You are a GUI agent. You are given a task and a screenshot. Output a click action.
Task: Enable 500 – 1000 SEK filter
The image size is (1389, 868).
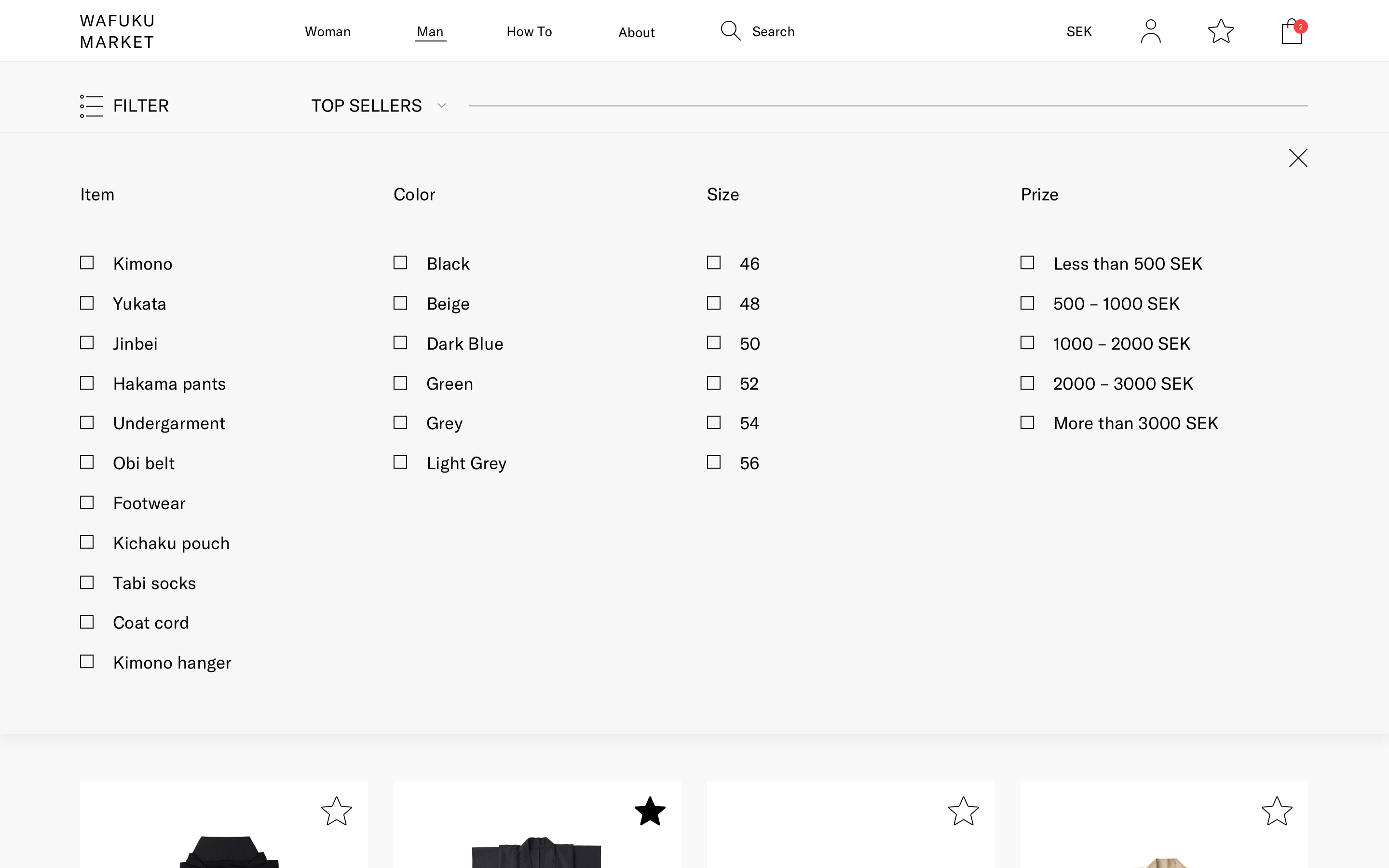1027,303
